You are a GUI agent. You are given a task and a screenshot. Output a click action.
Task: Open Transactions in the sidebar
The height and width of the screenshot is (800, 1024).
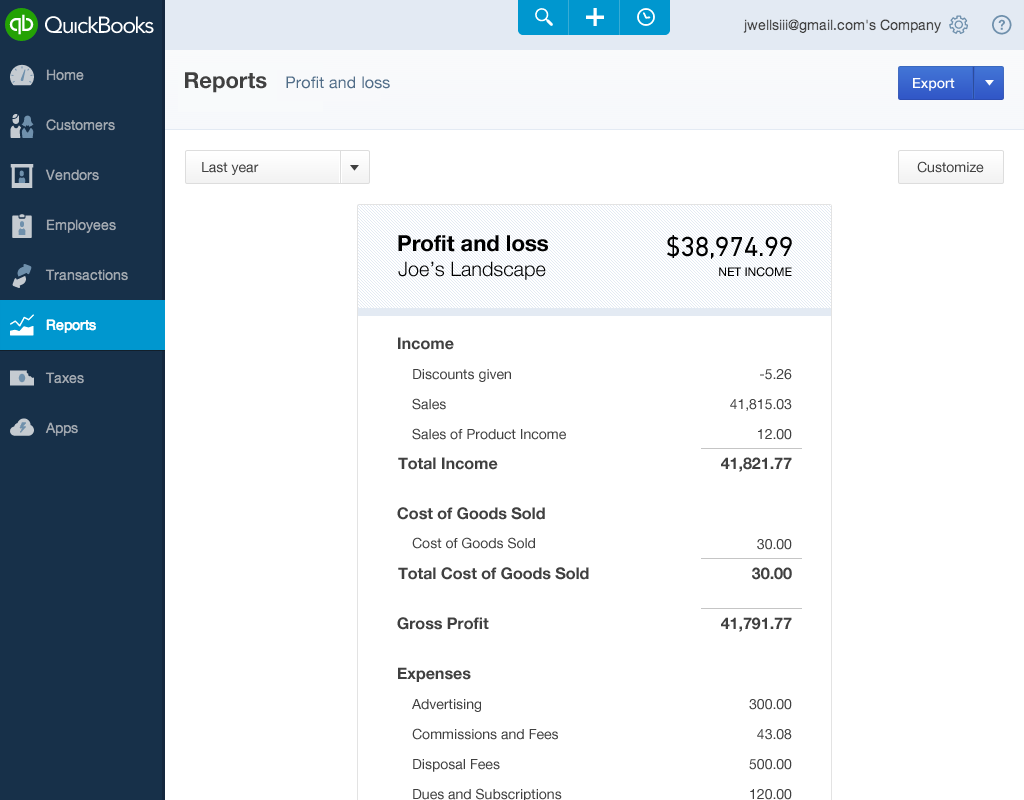[86, 275]
